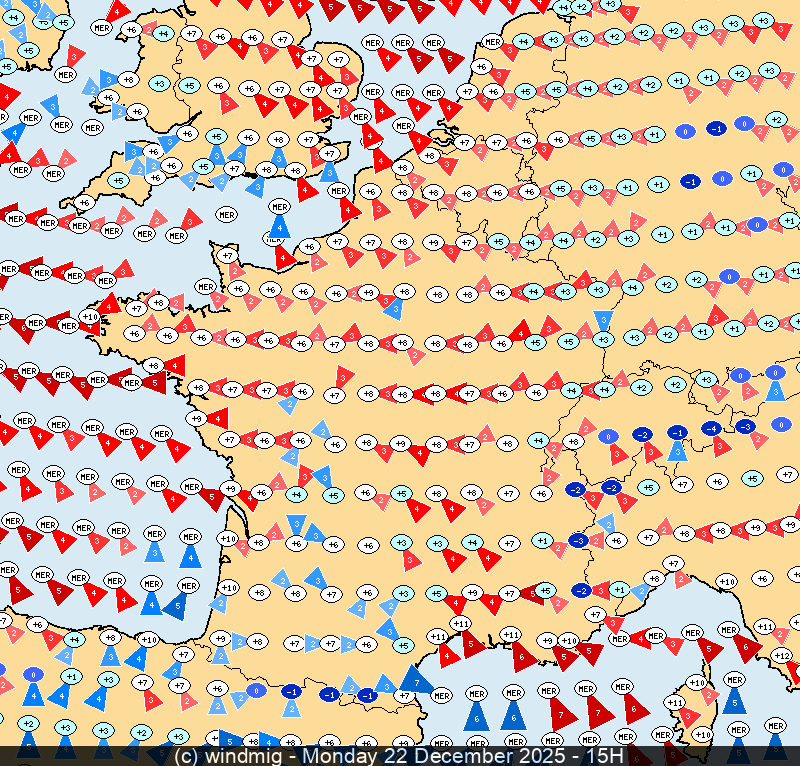Click +10 label on Brittany's western tip
Screen dimensions: 800x766
[89, 317]
